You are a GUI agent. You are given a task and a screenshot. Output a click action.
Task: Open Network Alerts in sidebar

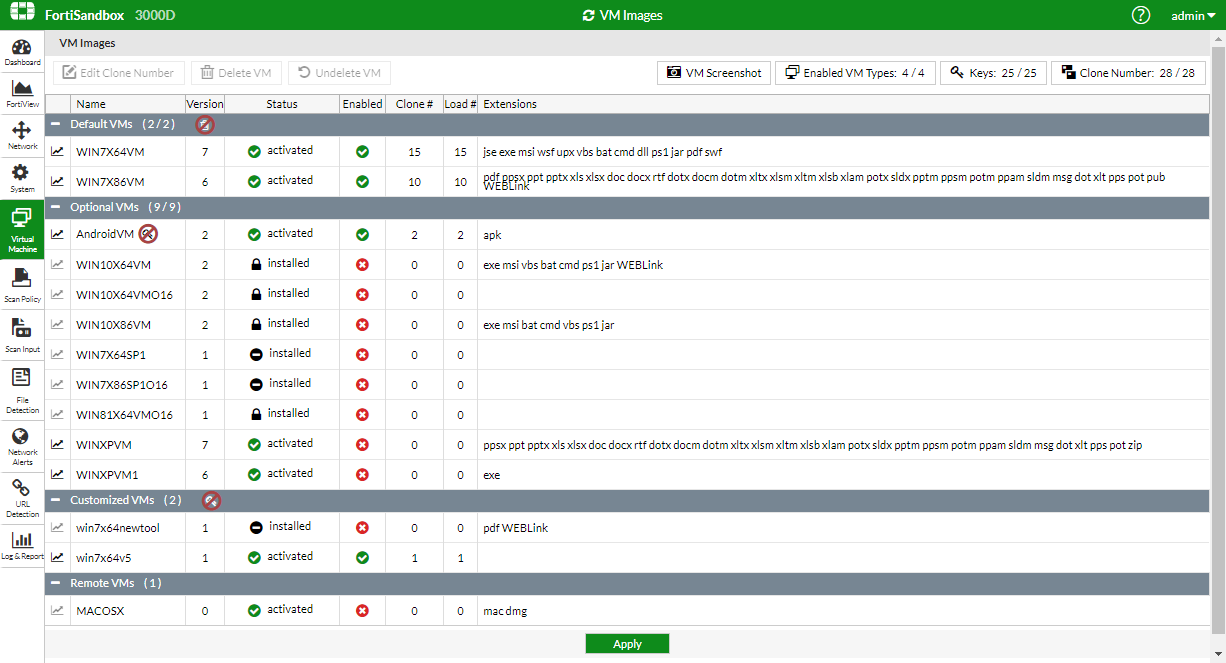[x=22, y=445]
